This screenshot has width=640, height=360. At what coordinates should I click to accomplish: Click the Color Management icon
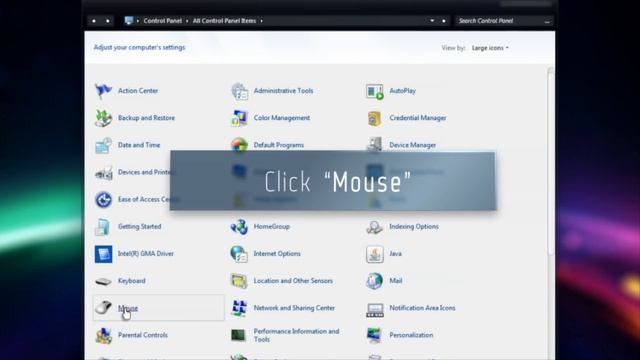[x=239, y=118]
